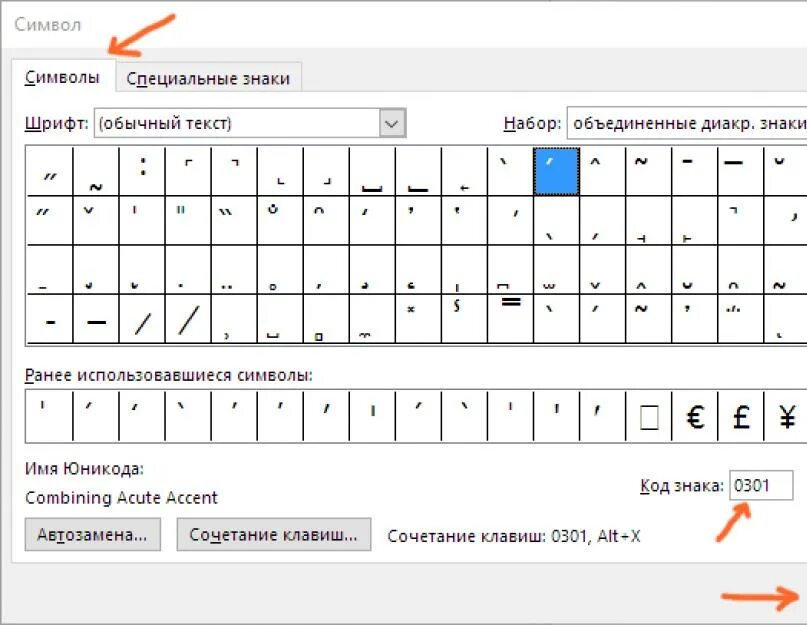807x625 pixels.
Task: Choose the double grave accent symbol in the second row
Action: [234, 220]
